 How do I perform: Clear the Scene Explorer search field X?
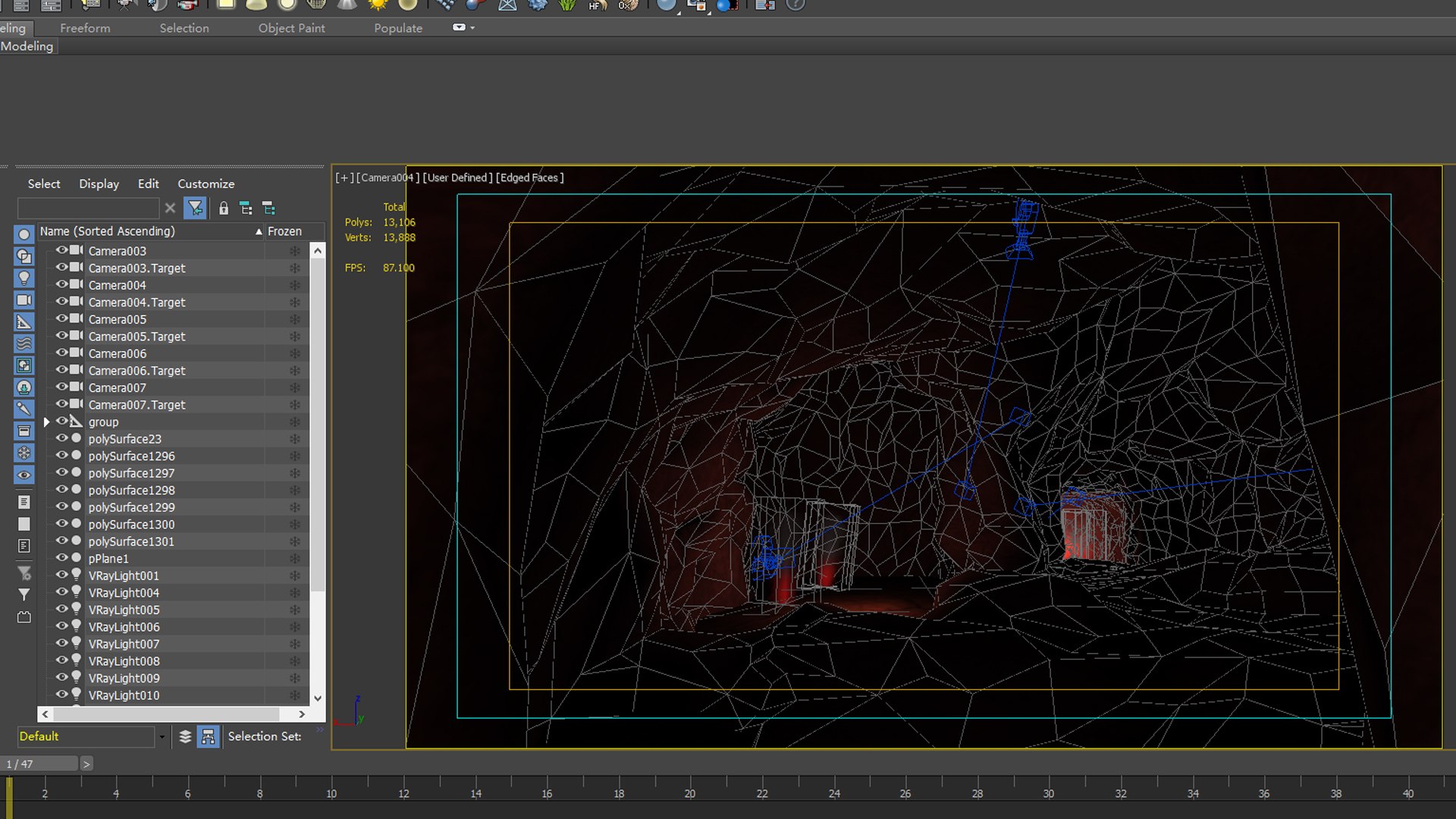tap(170, 208)
